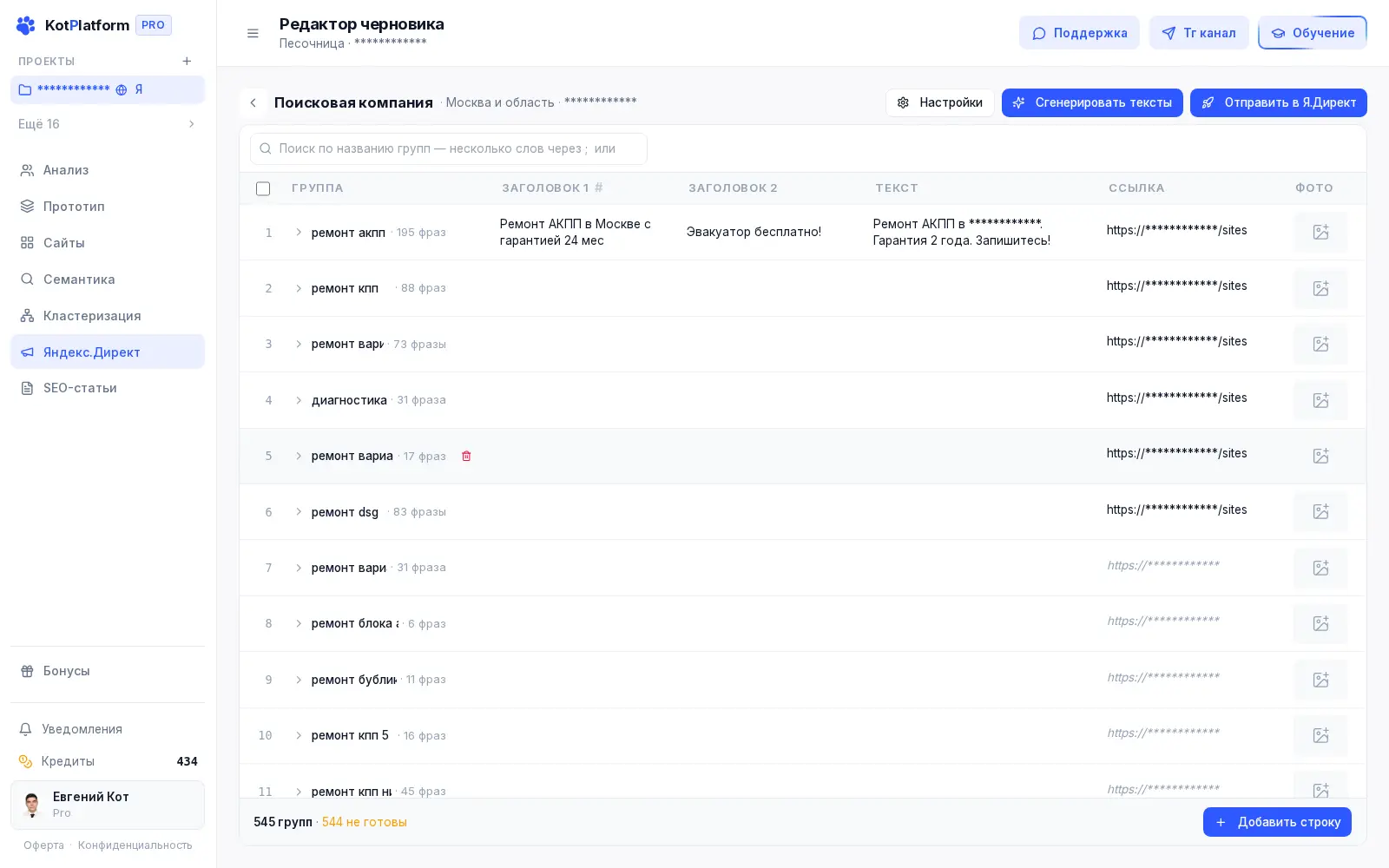Select Яндекс.Директ in the sidebar

tap(108, 352)
